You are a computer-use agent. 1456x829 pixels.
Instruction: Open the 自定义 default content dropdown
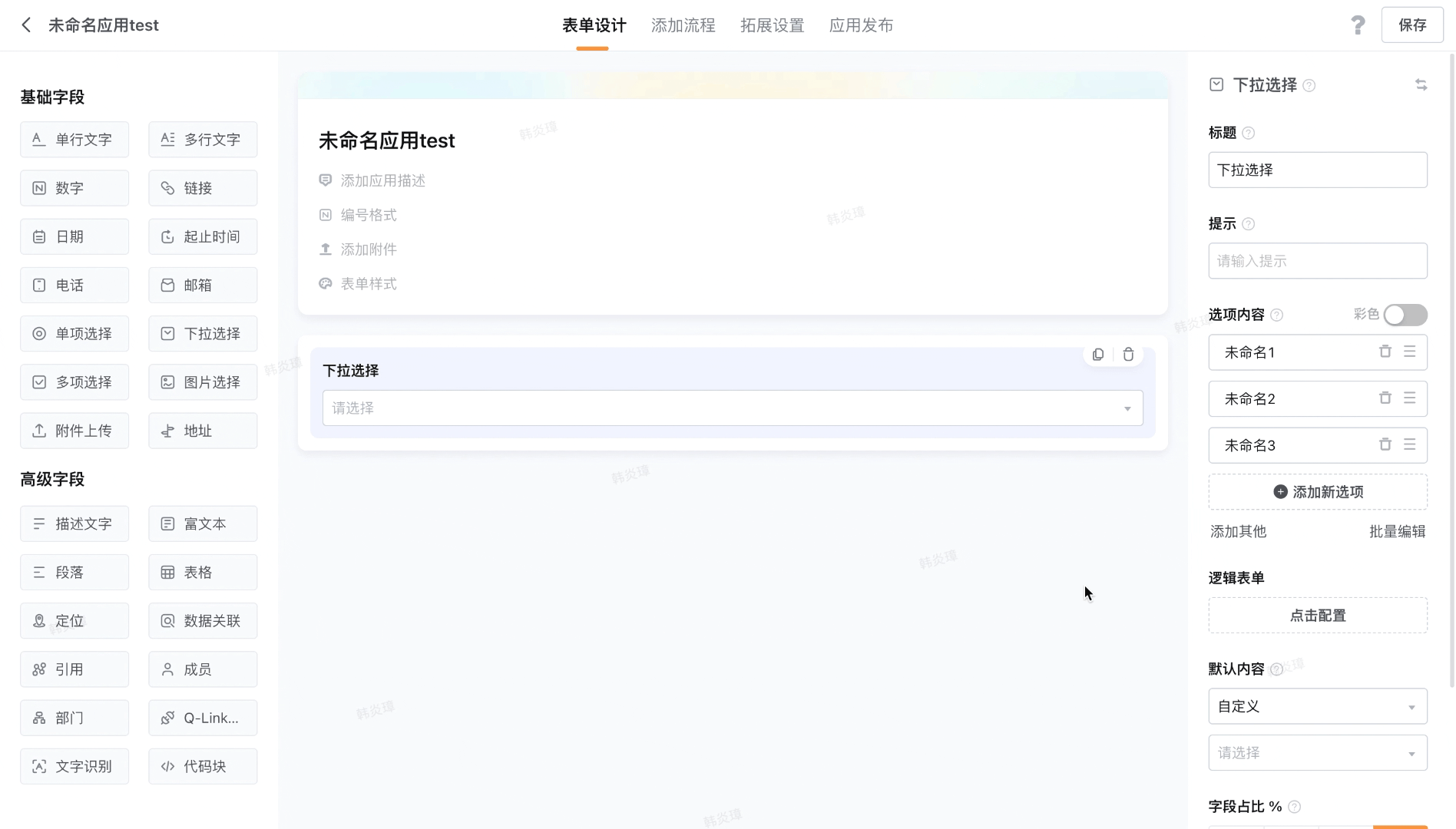pyautogui.click(x=1318, y=706)
